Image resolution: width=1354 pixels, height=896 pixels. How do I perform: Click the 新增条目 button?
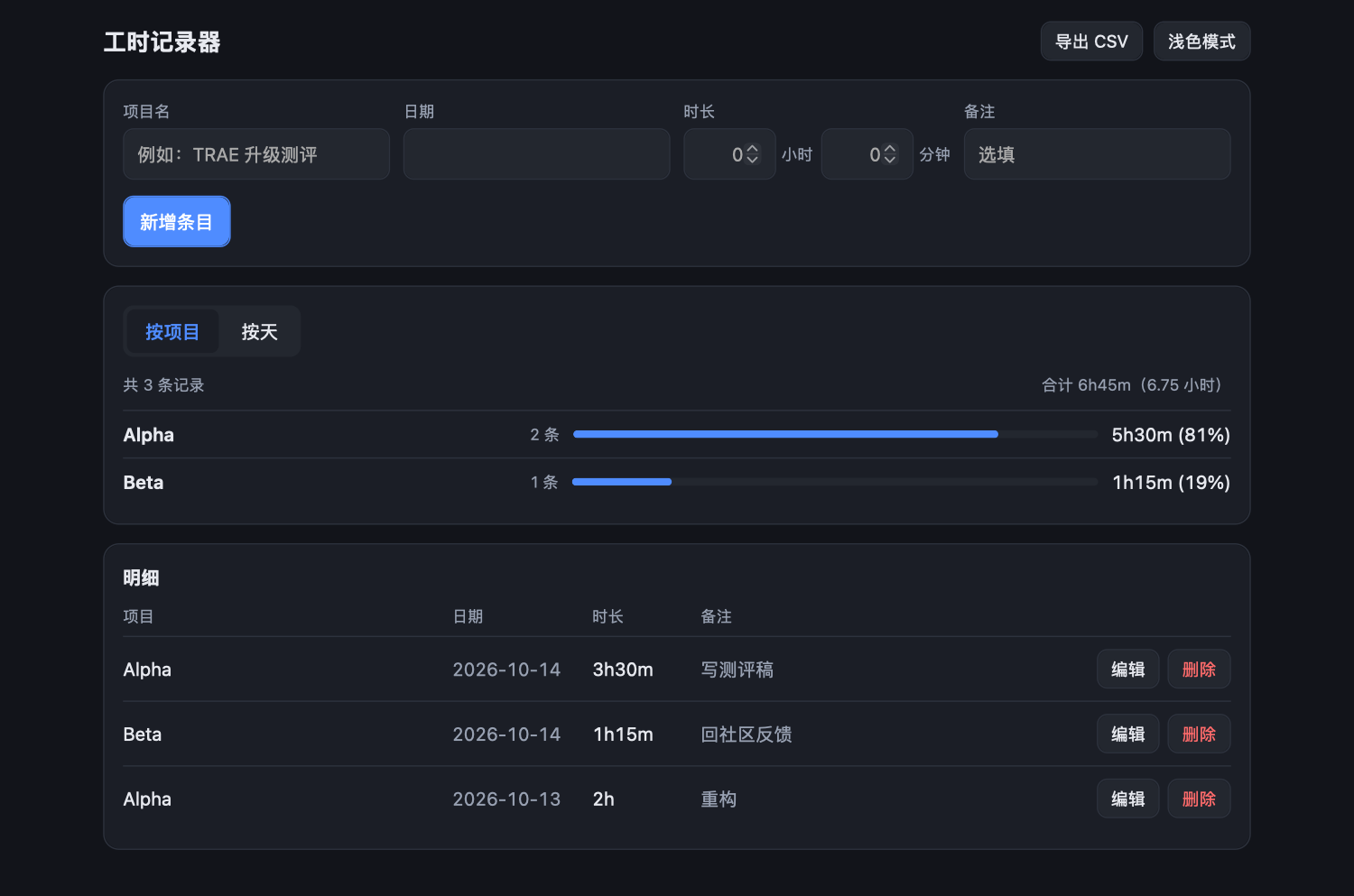click(x=177, y=222)
